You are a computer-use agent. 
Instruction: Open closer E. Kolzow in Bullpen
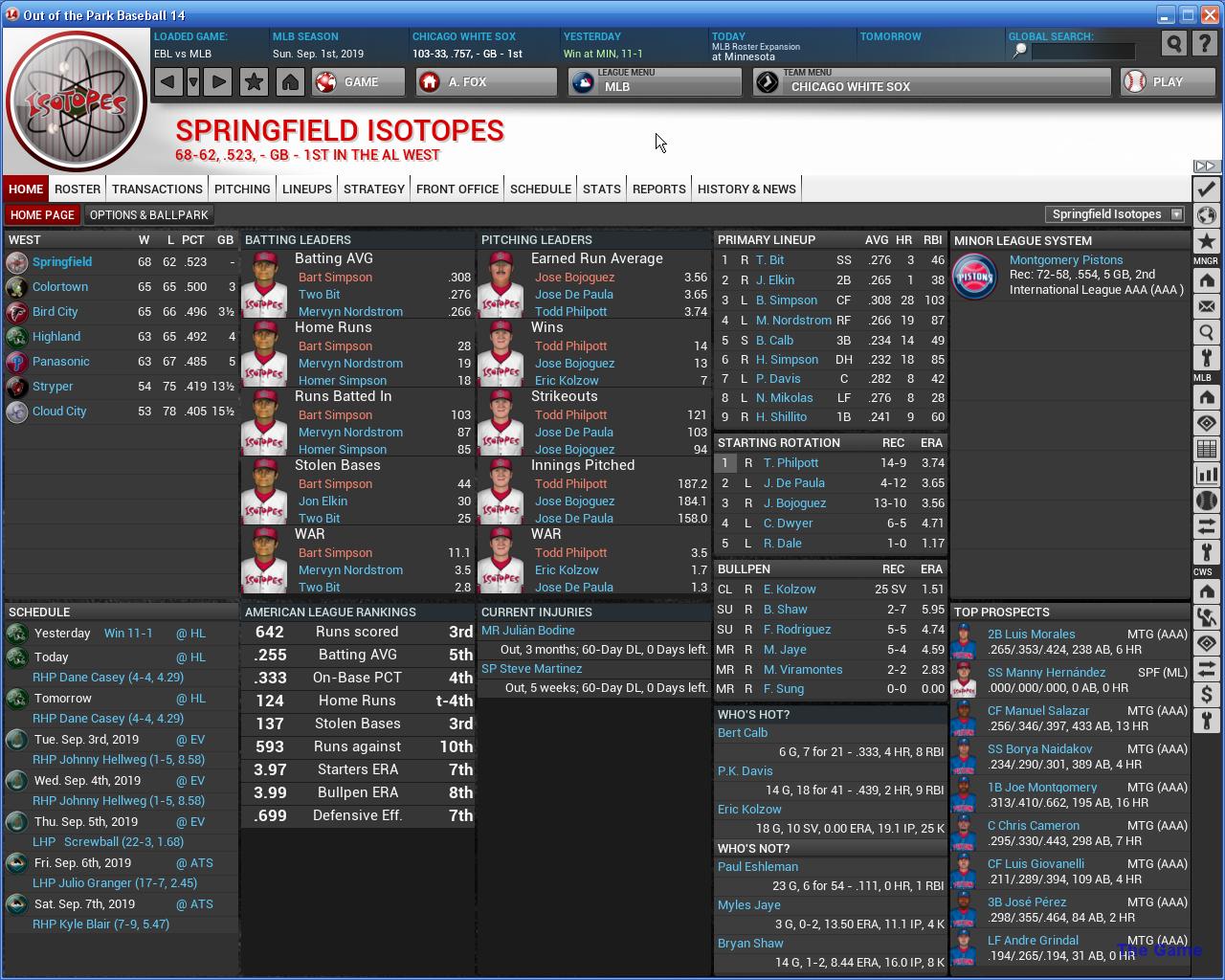coord(790,589)
